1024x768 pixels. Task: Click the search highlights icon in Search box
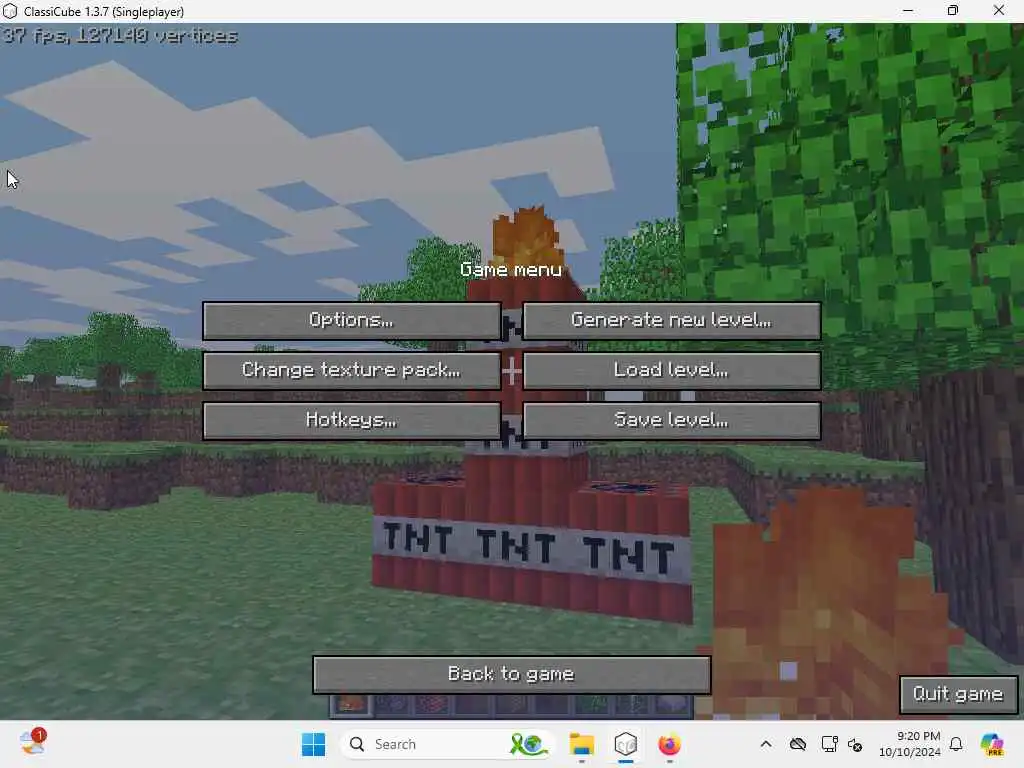point(528,744)
